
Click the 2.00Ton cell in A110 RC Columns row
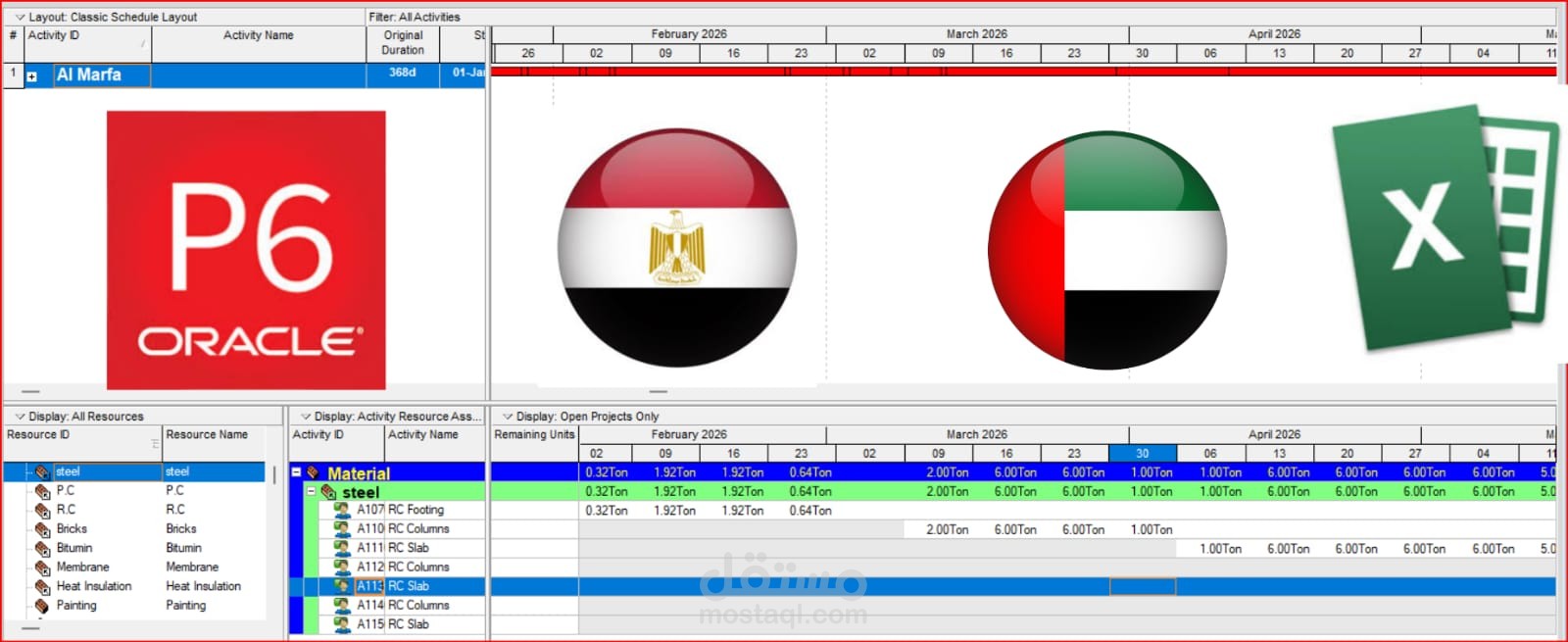pyautogui.click(x=948, y=530)
